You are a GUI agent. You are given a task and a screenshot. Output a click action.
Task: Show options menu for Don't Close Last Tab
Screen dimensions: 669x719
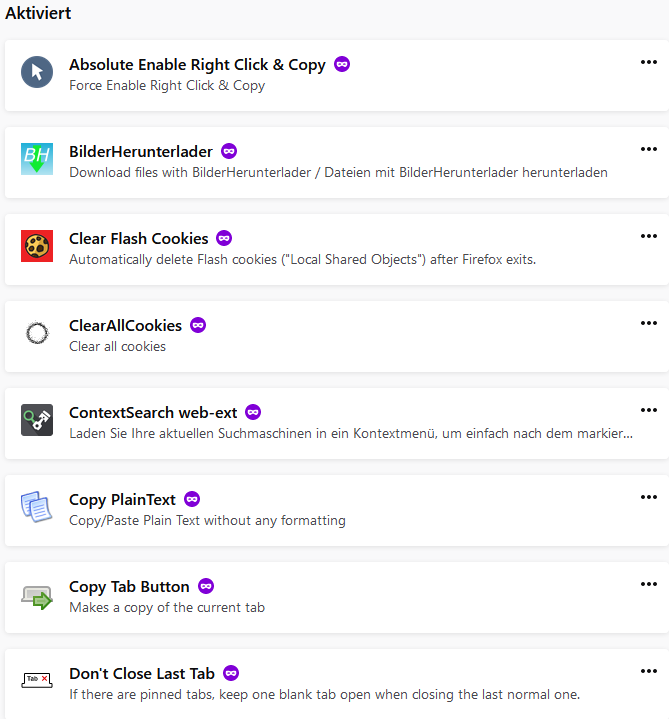tap(649, 671)
